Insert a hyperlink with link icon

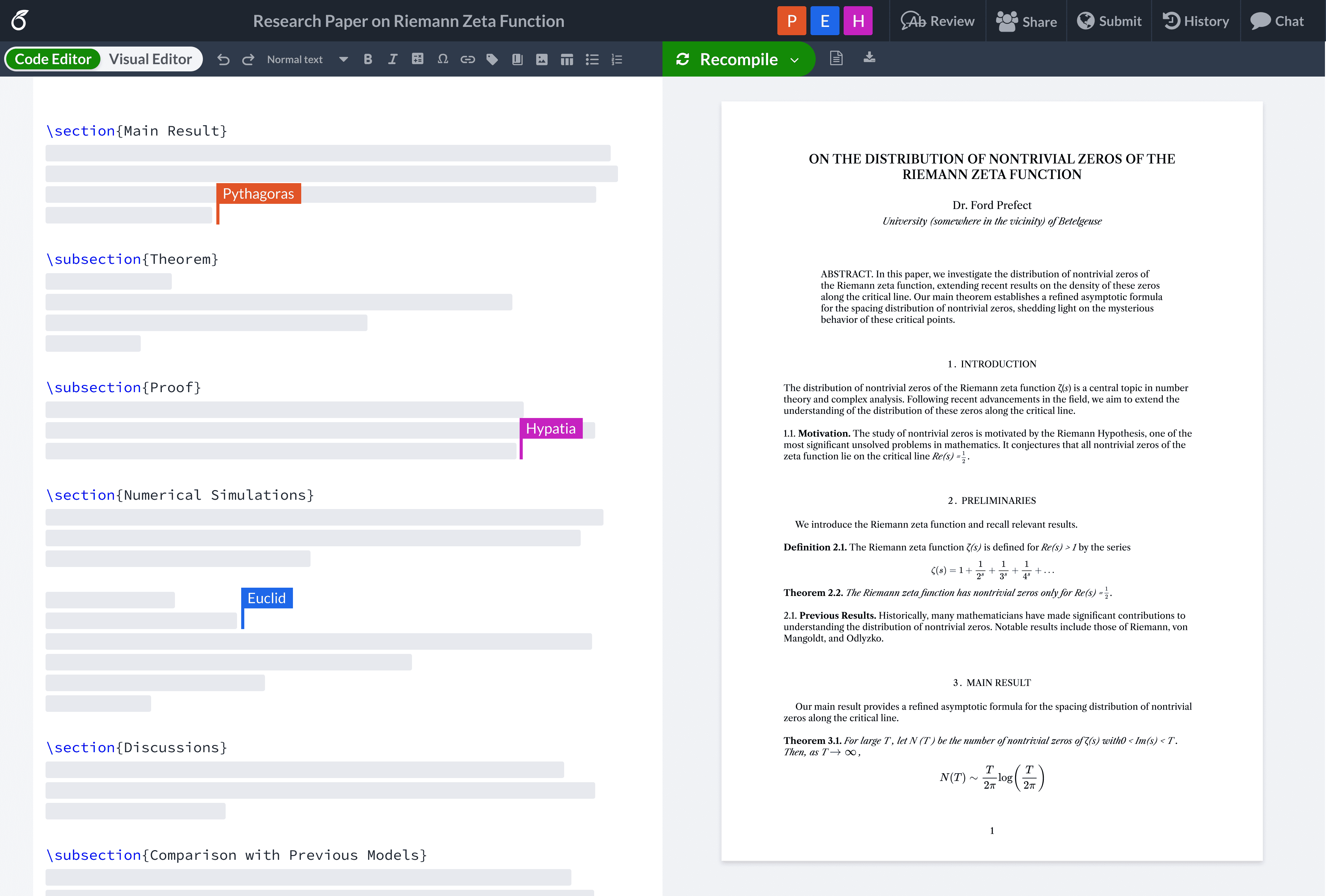pyautogui.click(x=467, y=59)
